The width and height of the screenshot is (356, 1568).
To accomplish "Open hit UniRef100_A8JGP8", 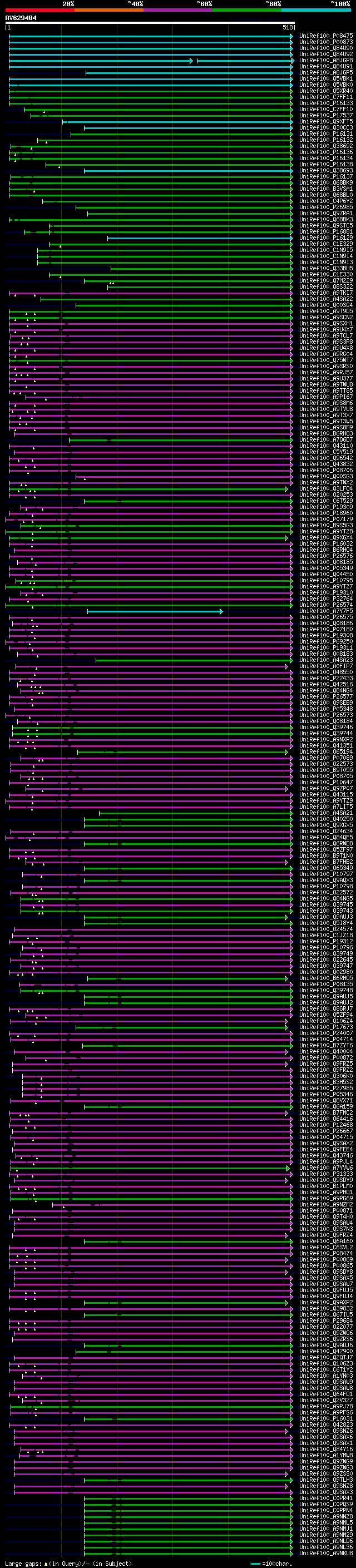I will click(325, 60).
